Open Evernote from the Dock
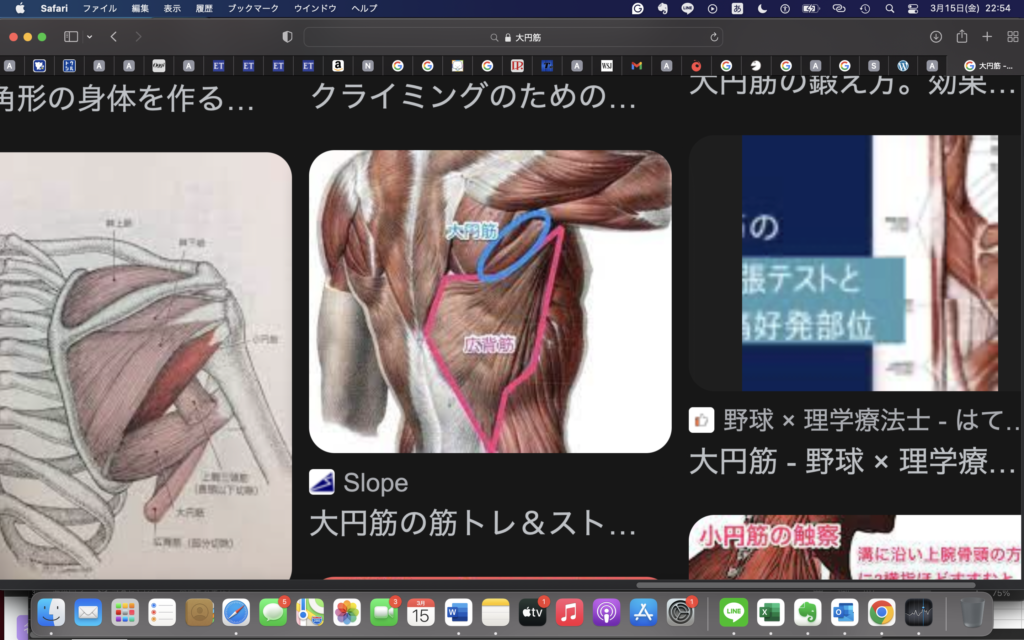Viewport: 1024px width, 640px height. point(808,612)
